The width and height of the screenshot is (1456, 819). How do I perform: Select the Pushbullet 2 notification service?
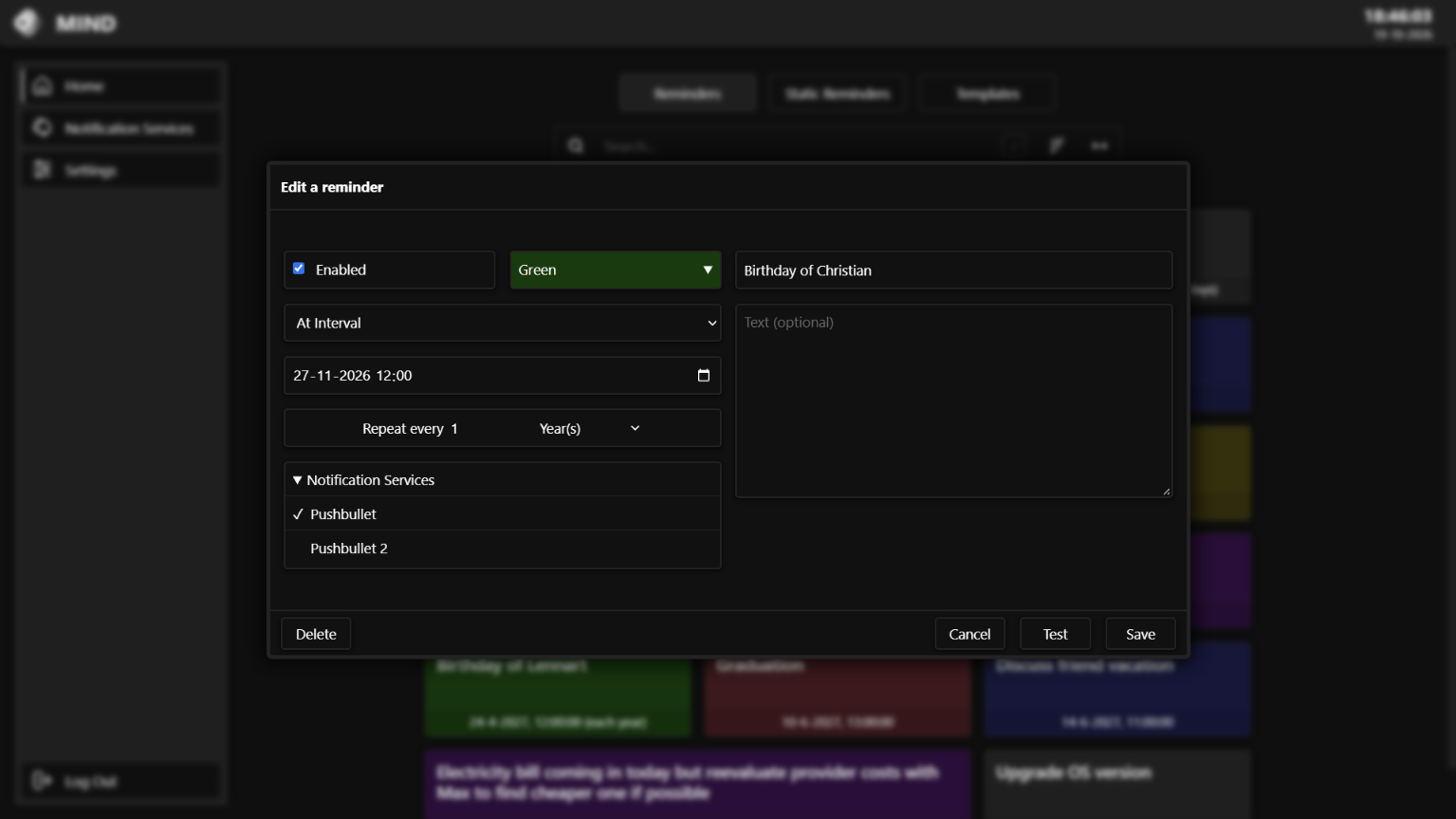(x=503, y=549)
